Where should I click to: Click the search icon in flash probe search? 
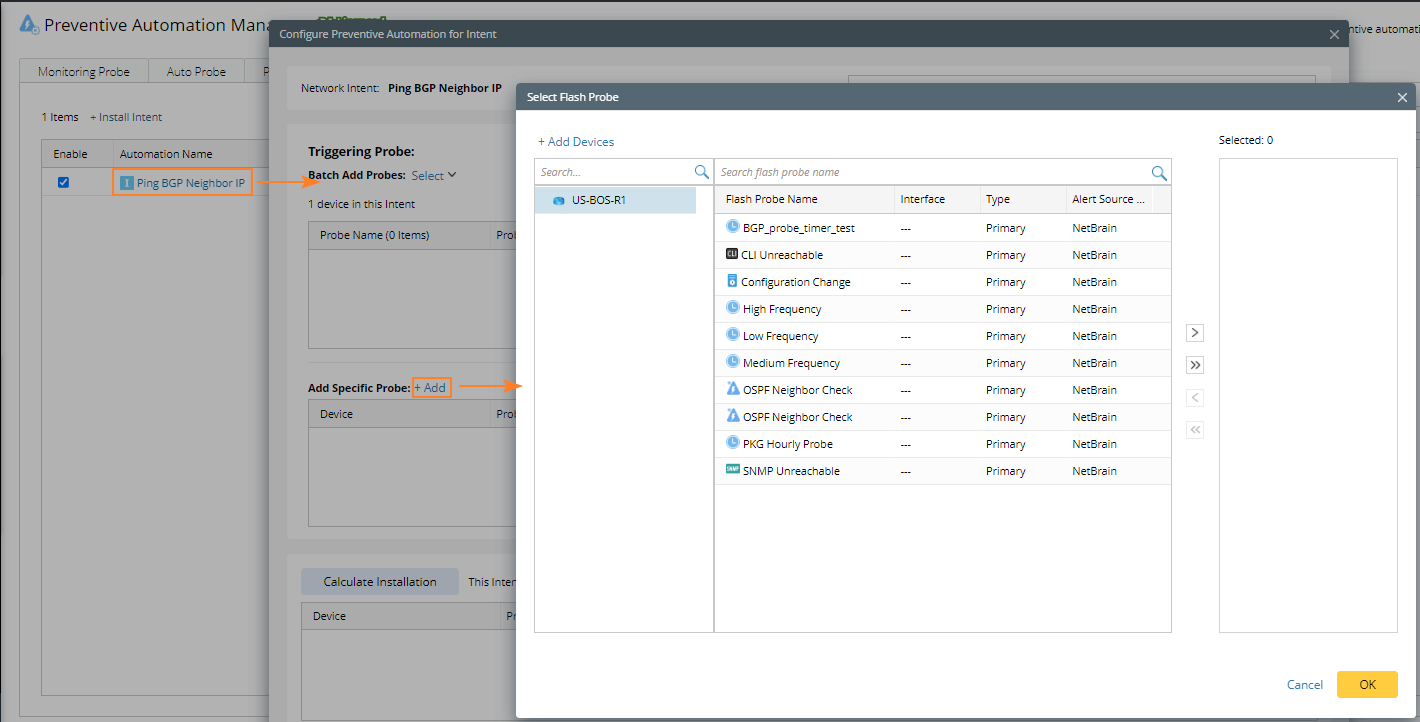[1159, 173]
